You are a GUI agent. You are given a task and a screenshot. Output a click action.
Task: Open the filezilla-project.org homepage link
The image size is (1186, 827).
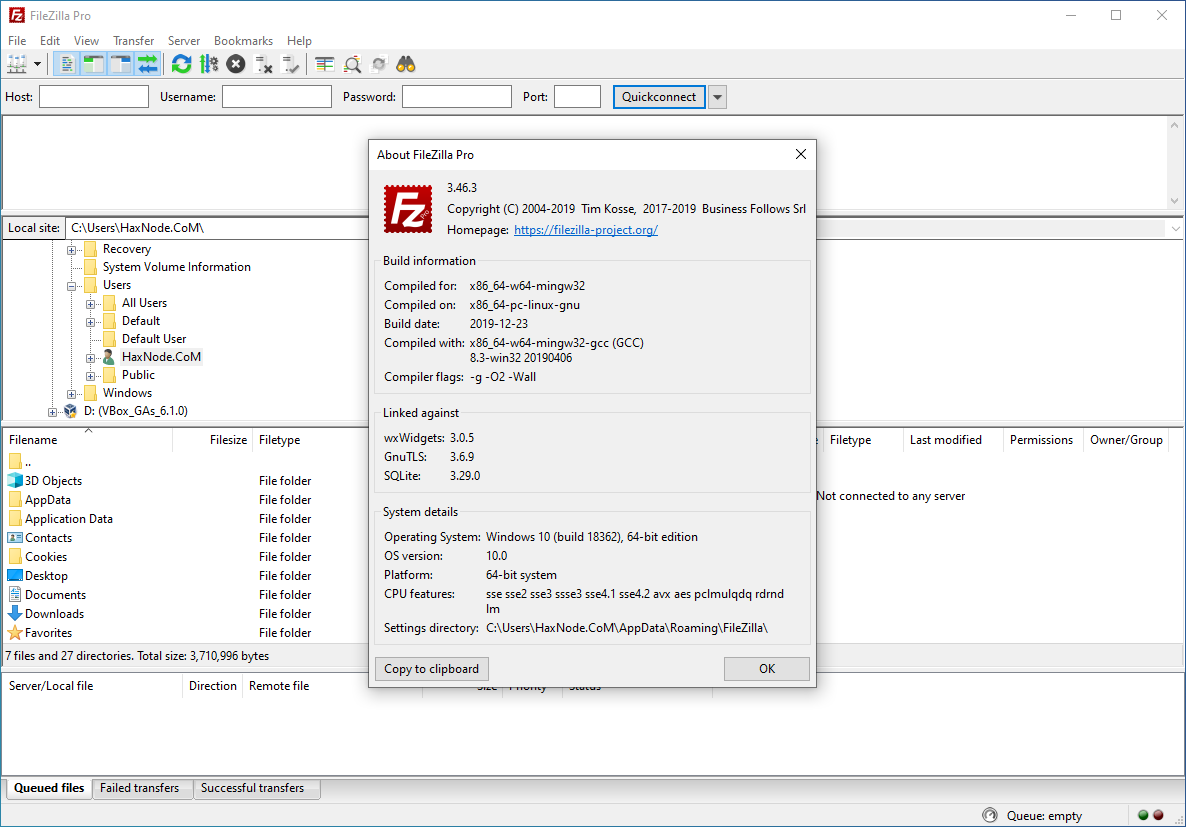(x=585, y=230)
